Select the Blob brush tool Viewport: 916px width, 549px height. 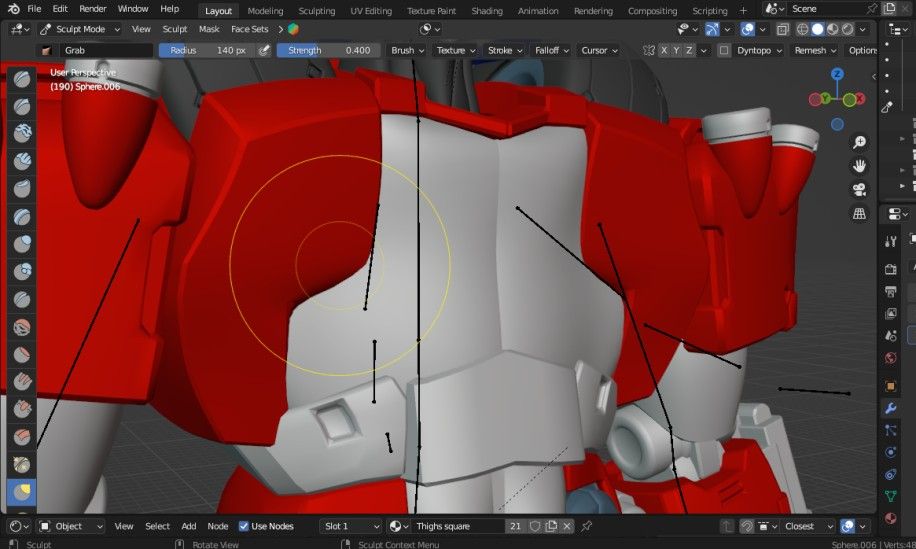tap(22, 272)
